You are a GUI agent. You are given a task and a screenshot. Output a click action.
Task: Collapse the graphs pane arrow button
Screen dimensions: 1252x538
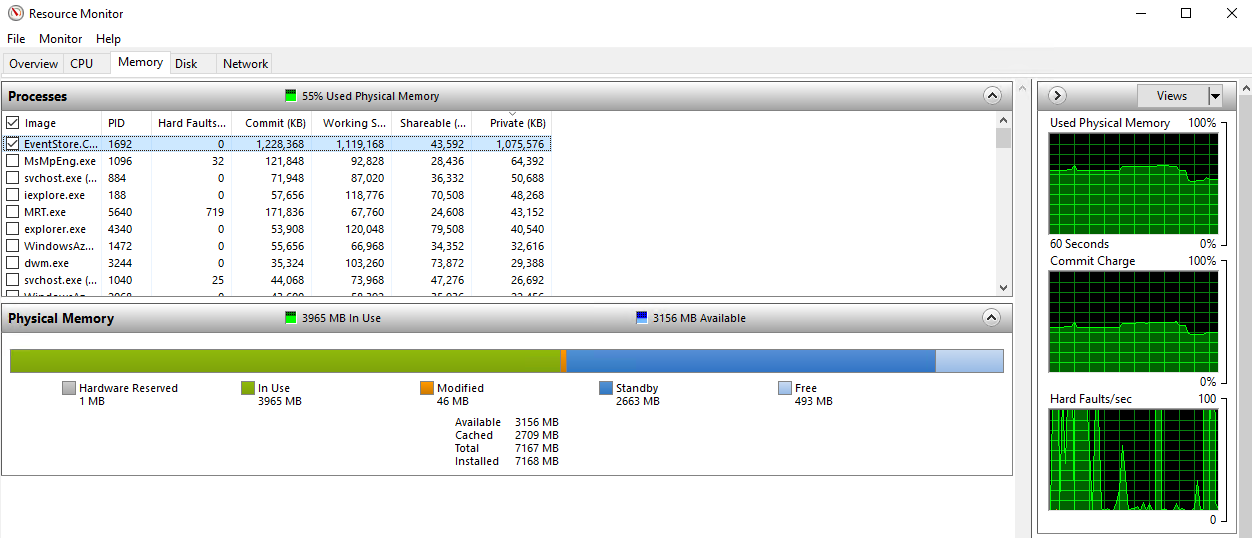click(x=1057, y=96)
